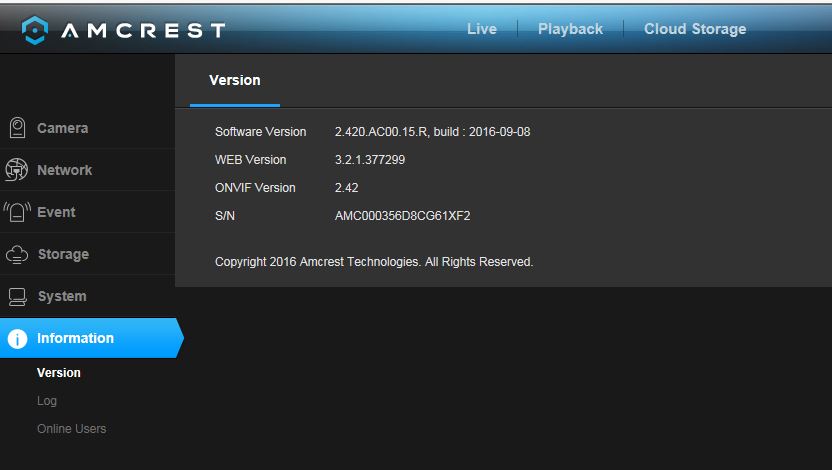Go to the Playback tab
Screen dimensions: 832x470
pos(570,29)
